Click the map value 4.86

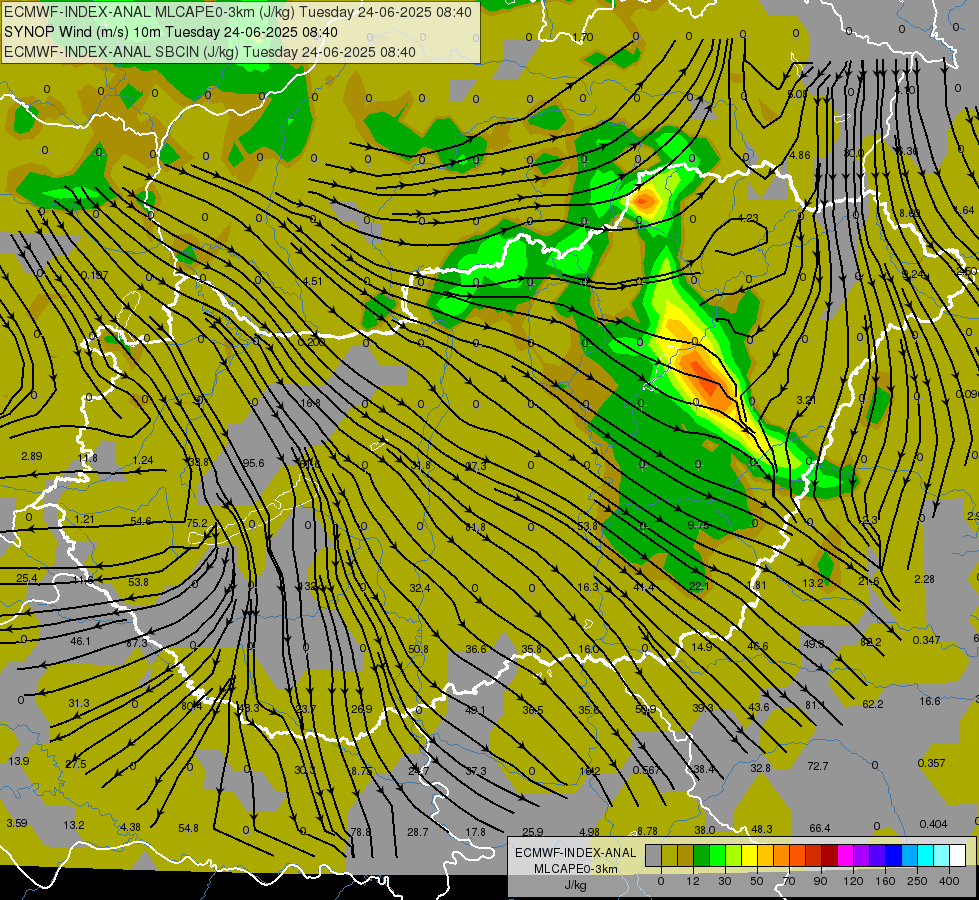(x=800, y=156)
